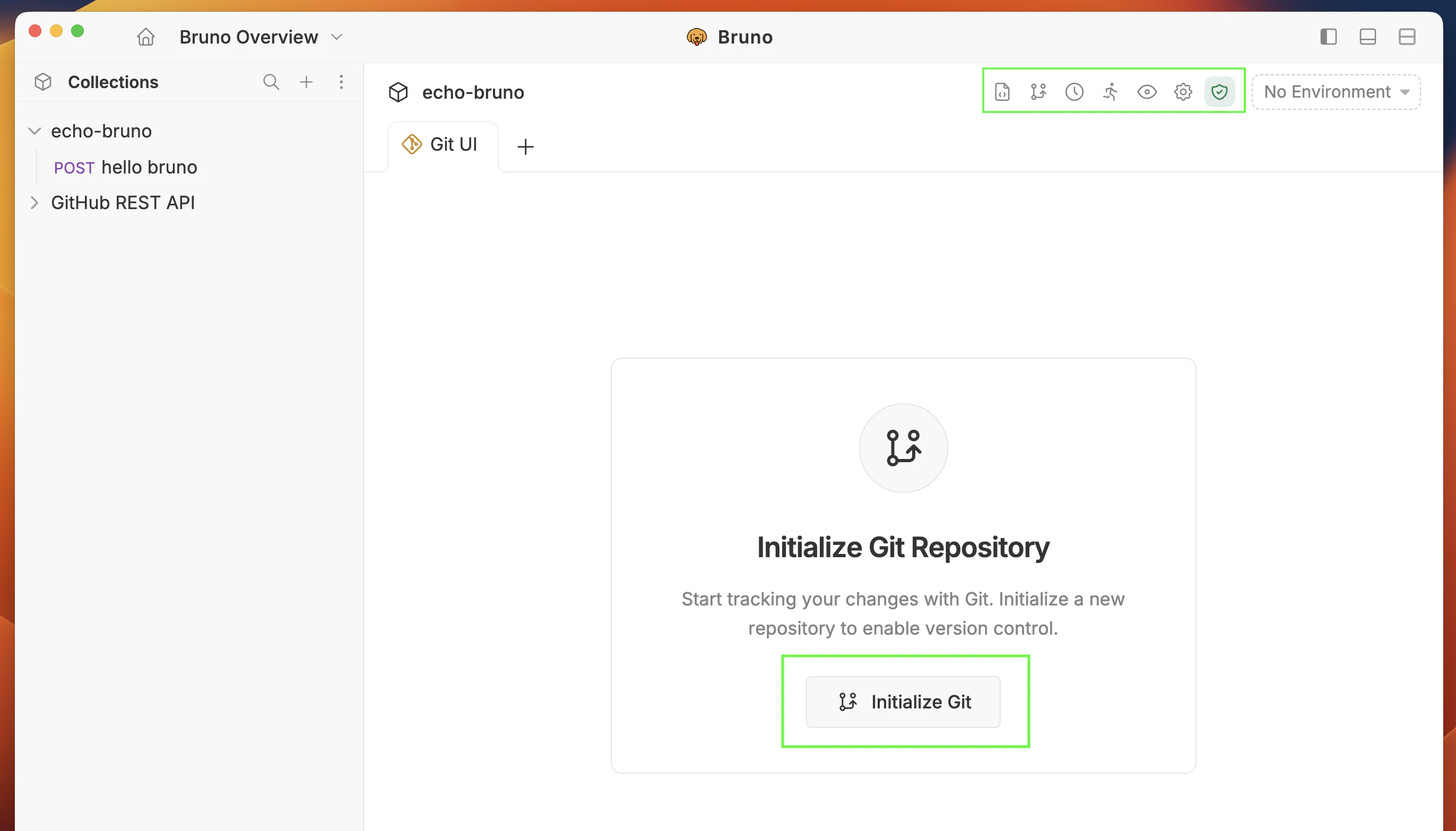The image size is (1456, 831).
Task: Launch the collection Runner icon
Action: click(x=1110, y=91)
